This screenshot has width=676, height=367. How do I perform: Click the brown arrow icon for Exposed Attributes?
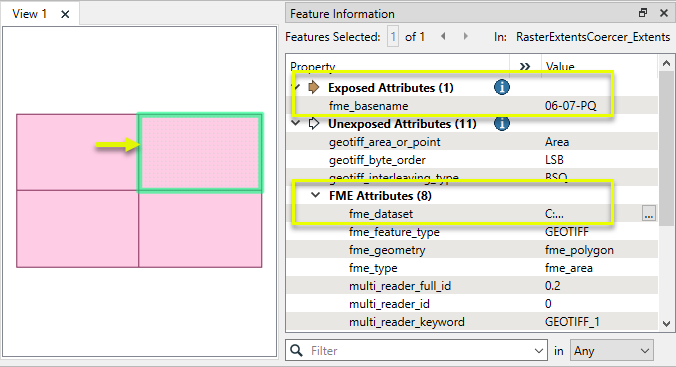click(314, 88)
